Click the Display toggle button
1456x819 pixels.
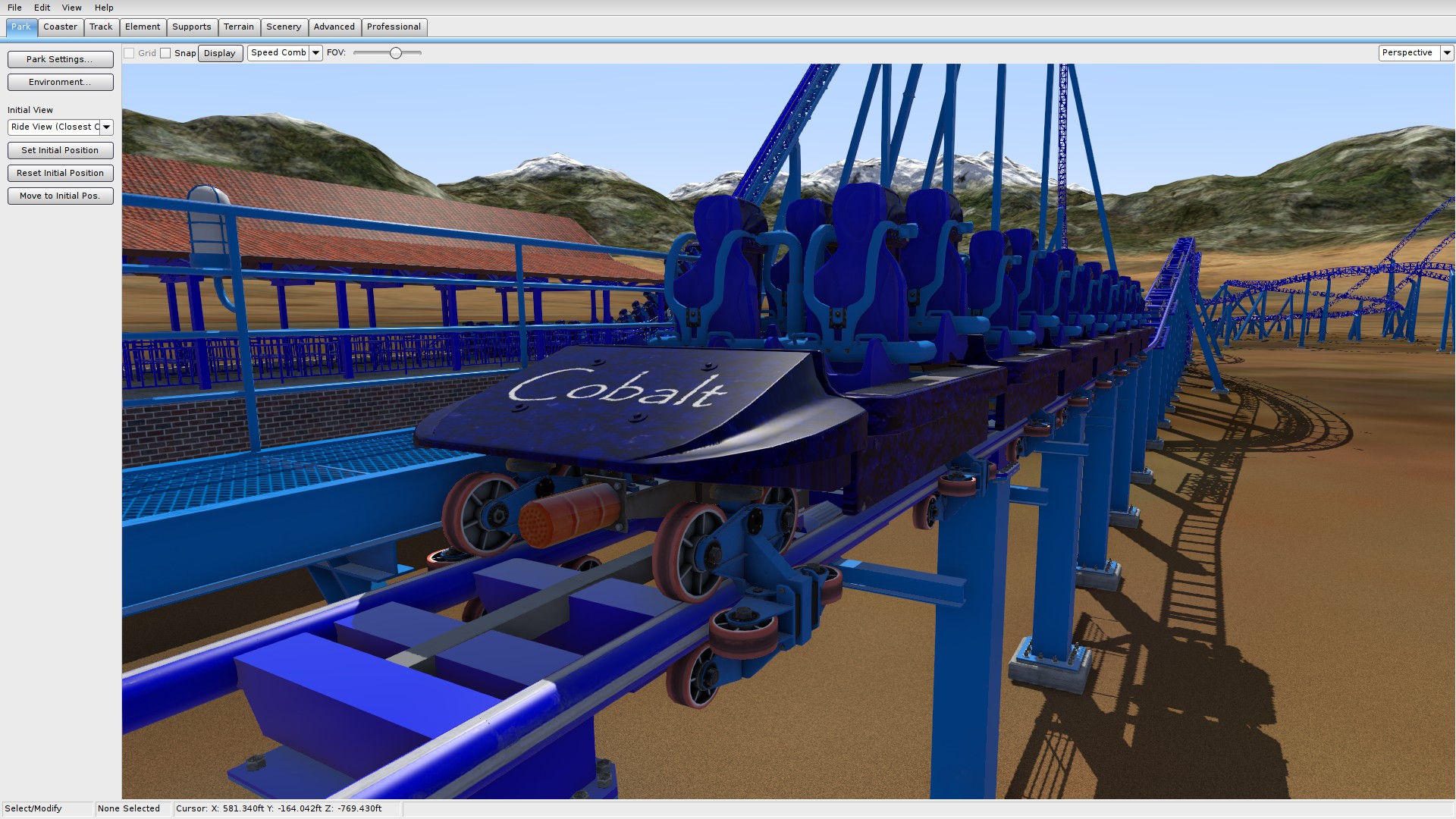pyautogui.click(x=220, y=53)
